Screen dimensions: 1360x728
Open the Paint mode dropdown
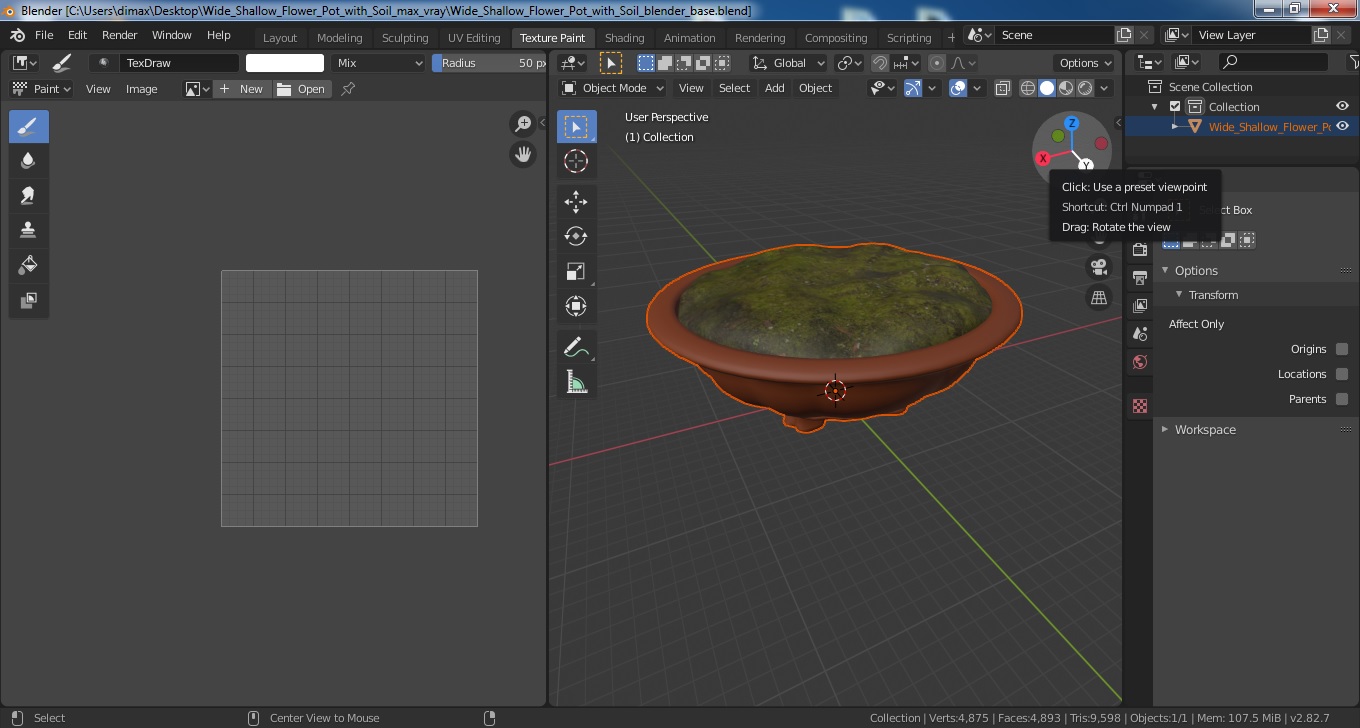(41, 89)
